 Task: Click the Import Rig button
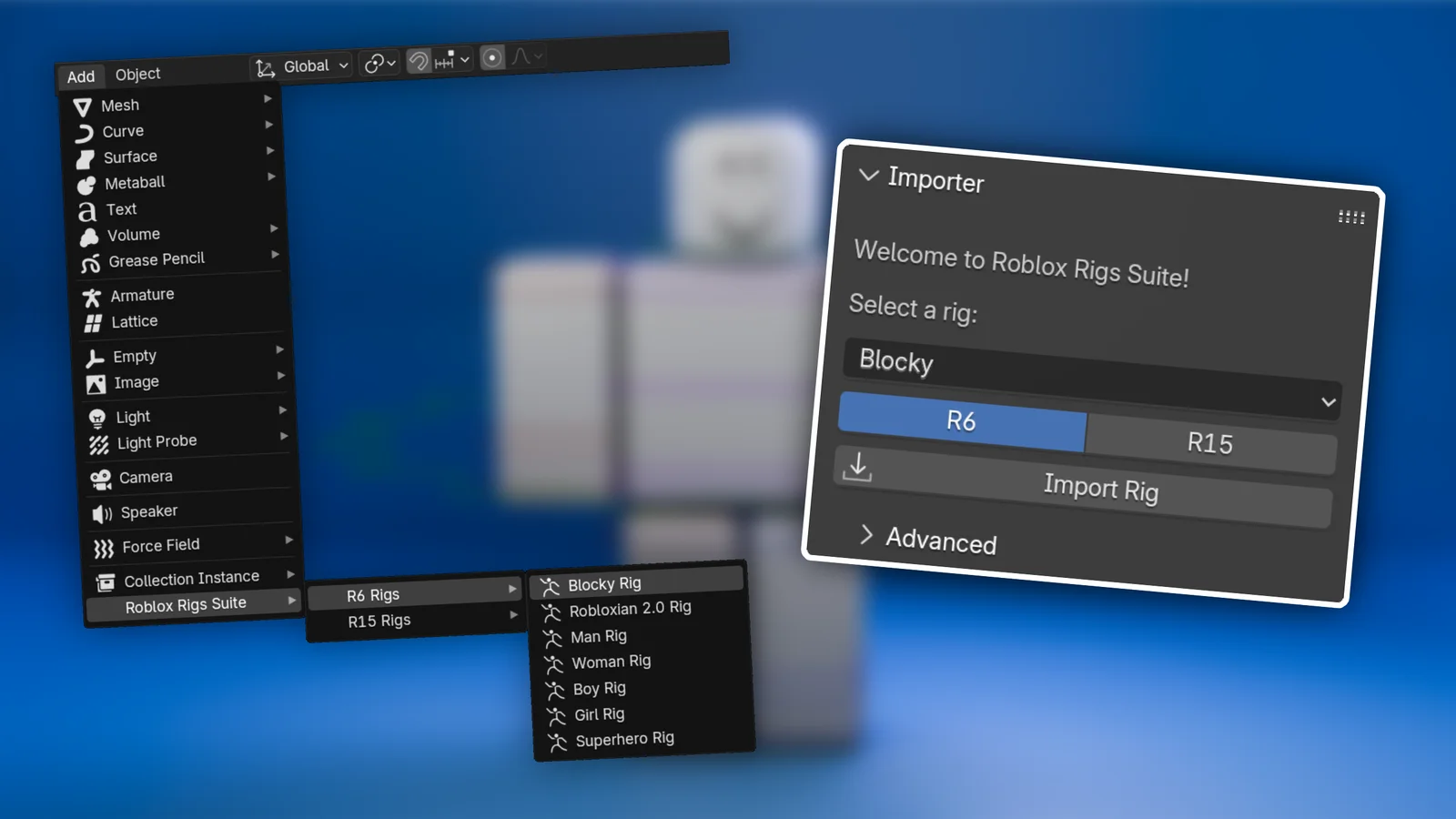click(1100, 489)
